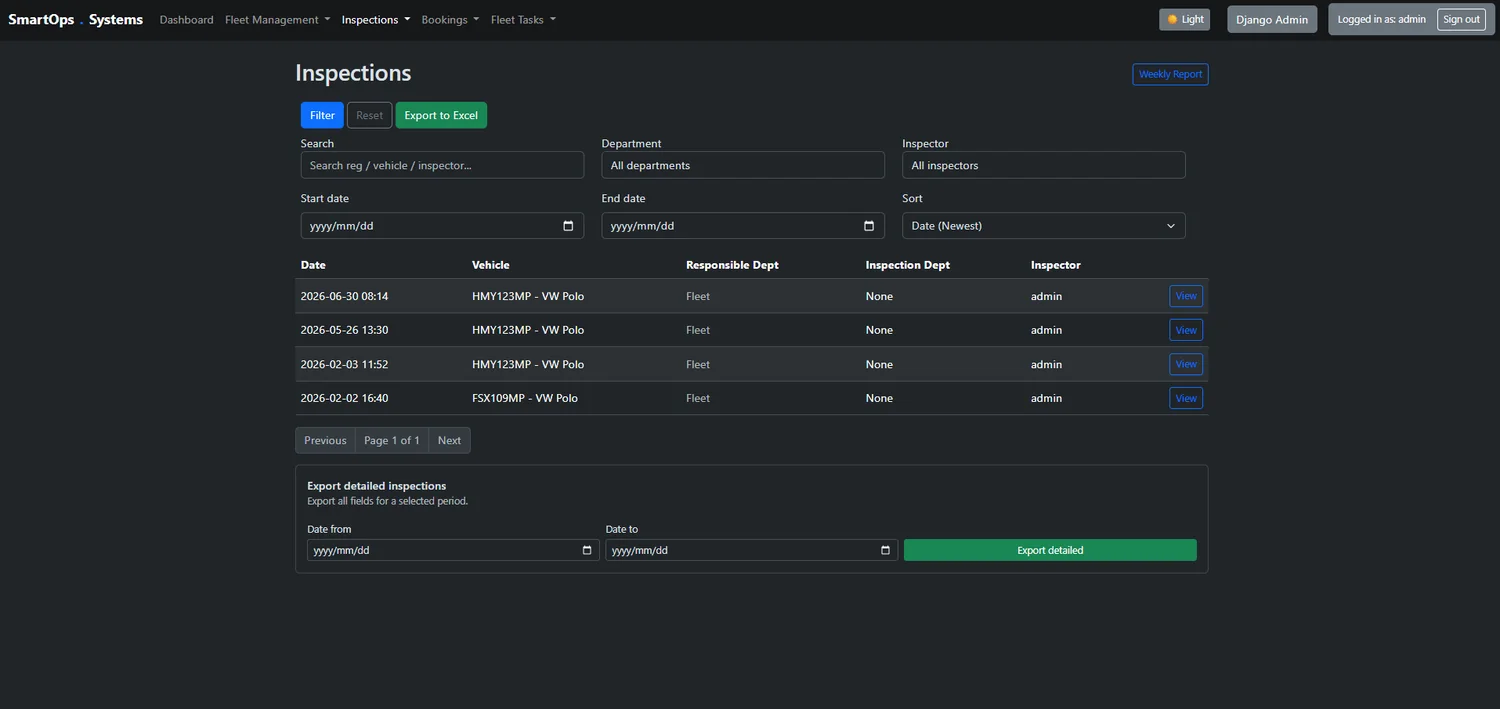The height and width of the screenshot is (709, 1500).
Task: Click the Reset button
Action: click(x=369, y=115)
